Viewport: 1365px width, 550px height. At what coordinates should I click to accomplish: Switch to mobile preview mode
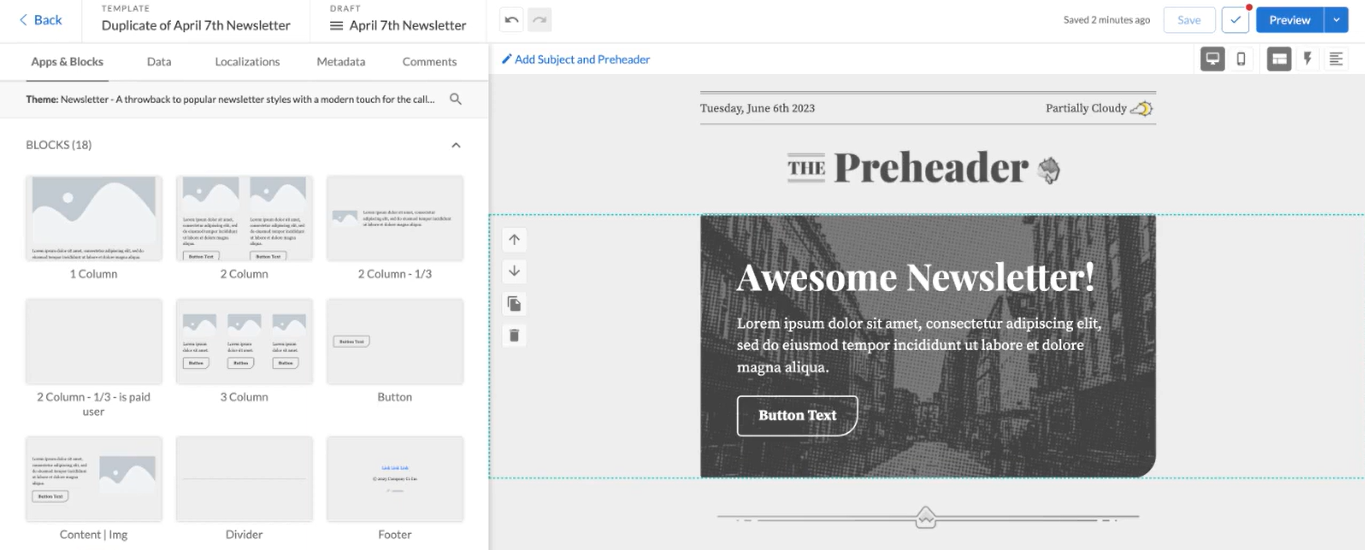1241,59
